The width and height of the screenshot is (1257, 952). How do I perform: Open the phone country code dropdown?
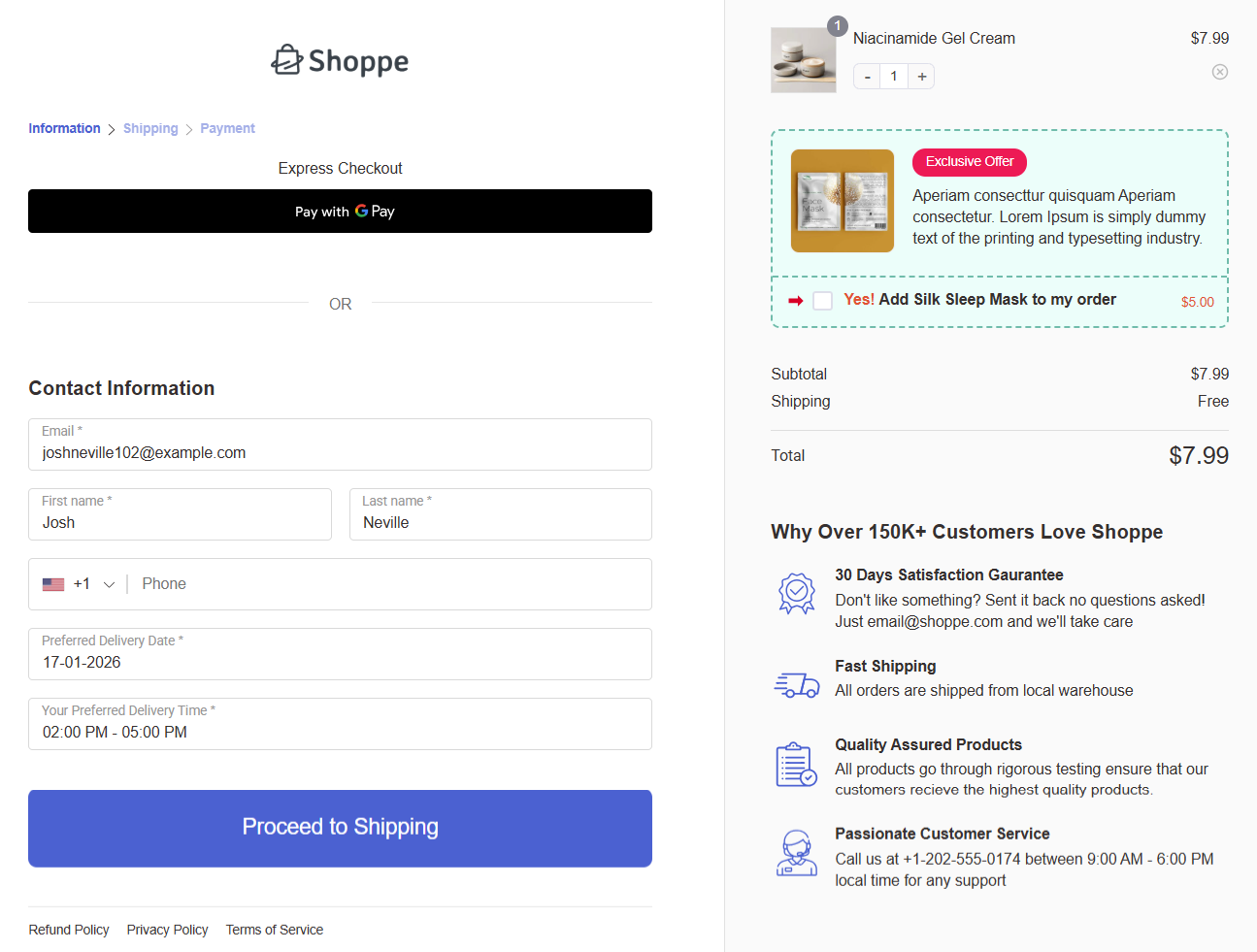pos(109,583)
